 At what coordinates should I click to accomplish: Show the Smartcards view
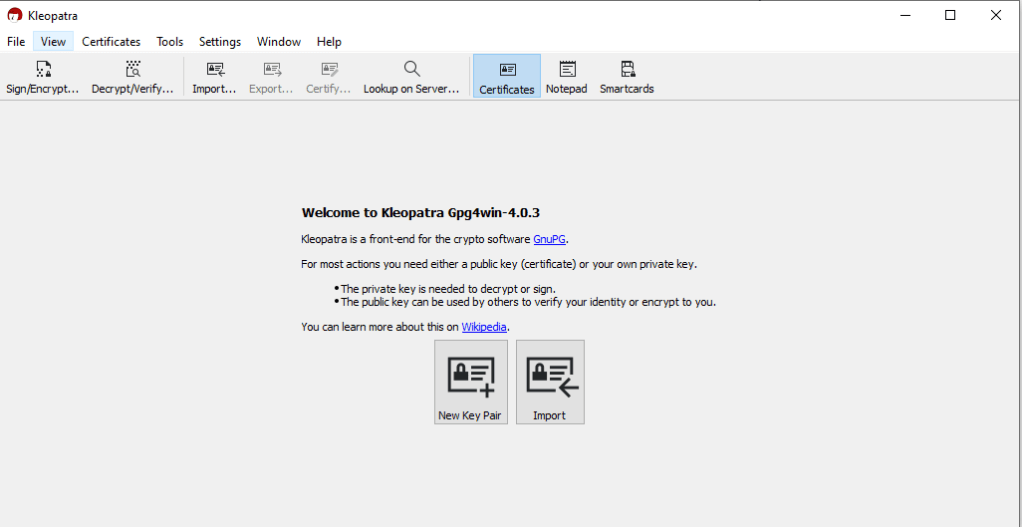pyautogui.click(x=626, y=76)
